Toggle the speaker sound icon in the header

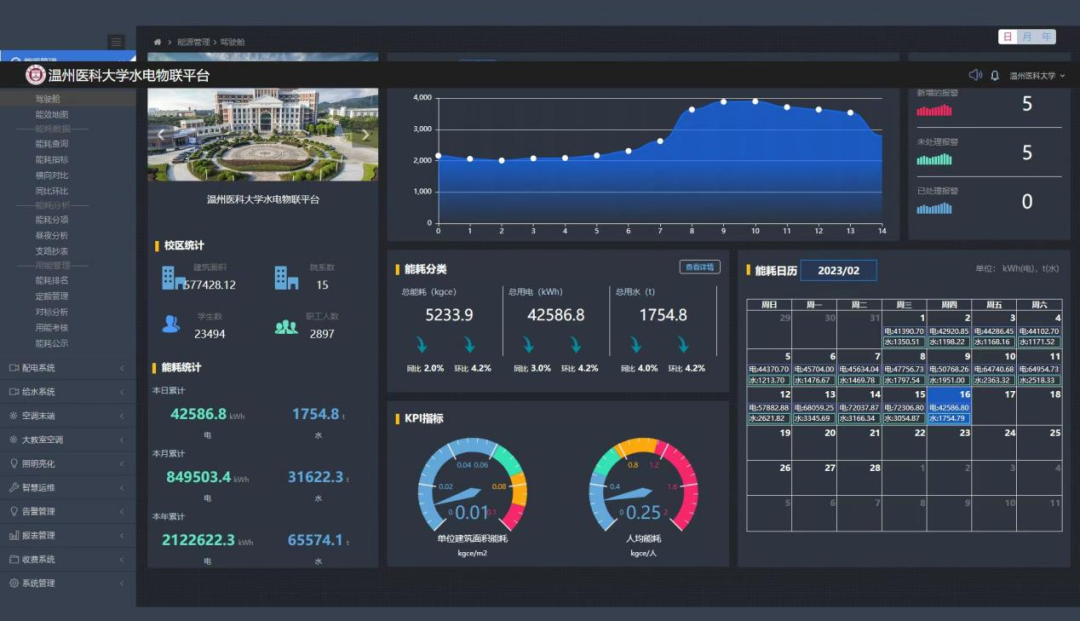tap(975, 75)
